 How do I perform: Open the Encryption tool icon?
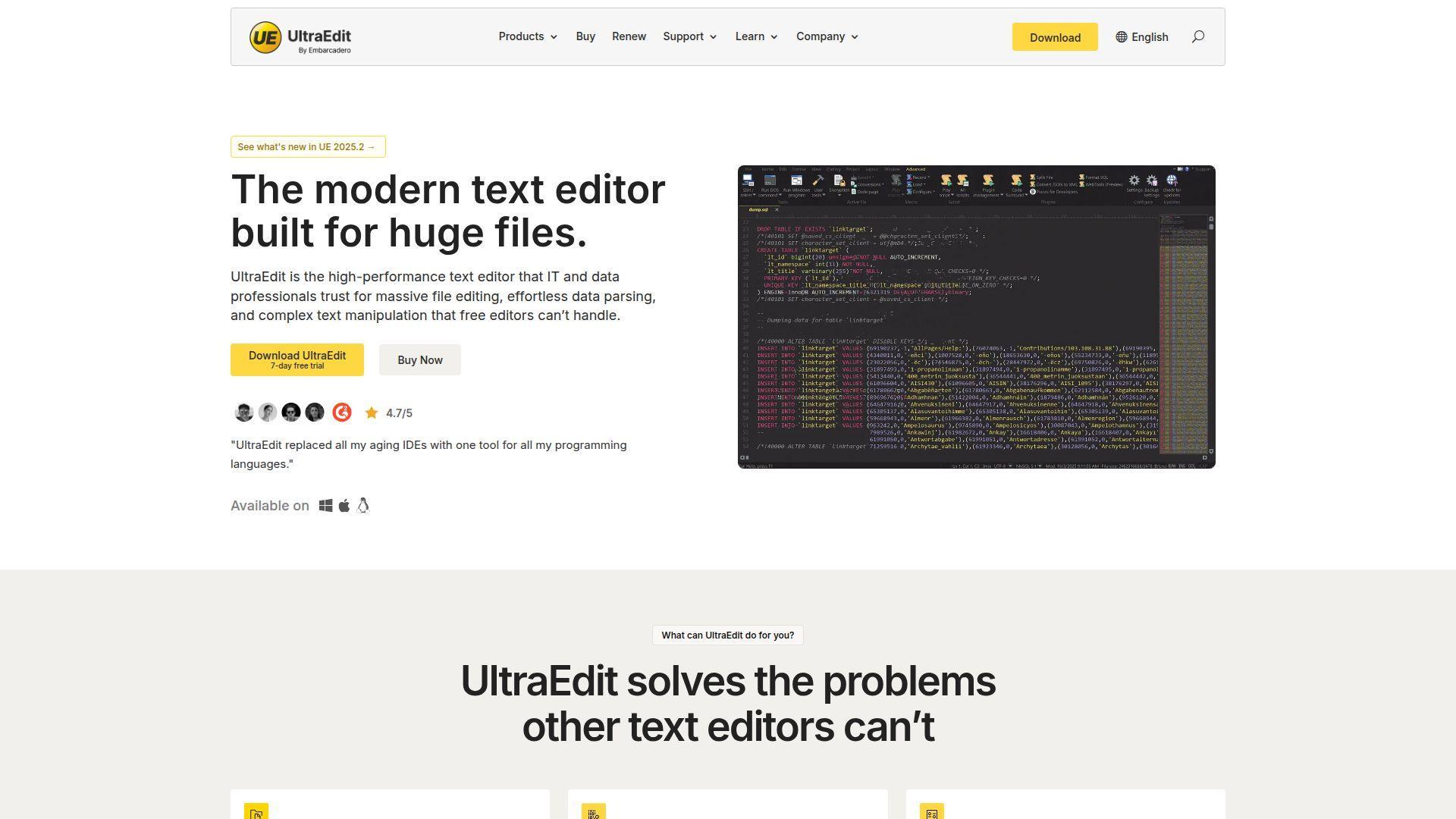coord(839,180)
